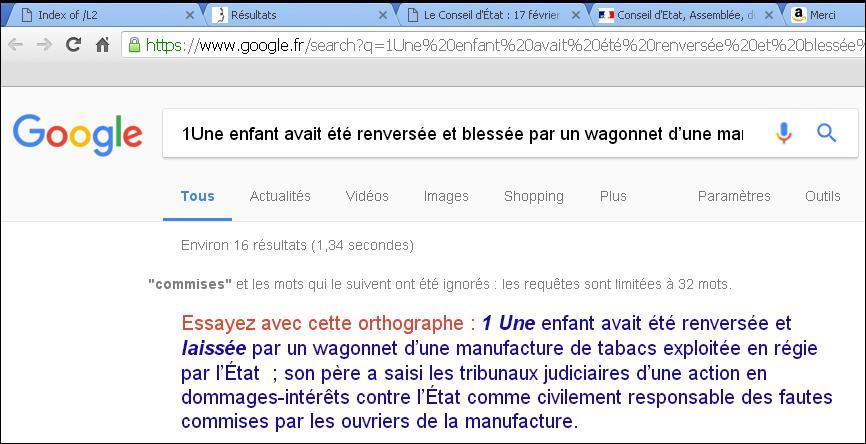The height and width of the screenshot is (444, 866).
Task: Select the Images search filter
Action: tap(446, 196)
